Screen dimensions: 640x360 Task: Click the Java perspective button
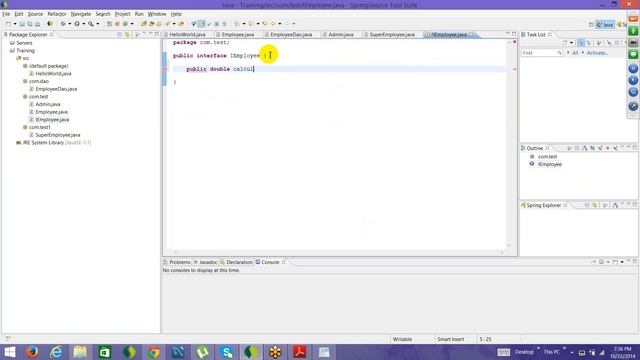pyautogui.click(x=605, y=24)
